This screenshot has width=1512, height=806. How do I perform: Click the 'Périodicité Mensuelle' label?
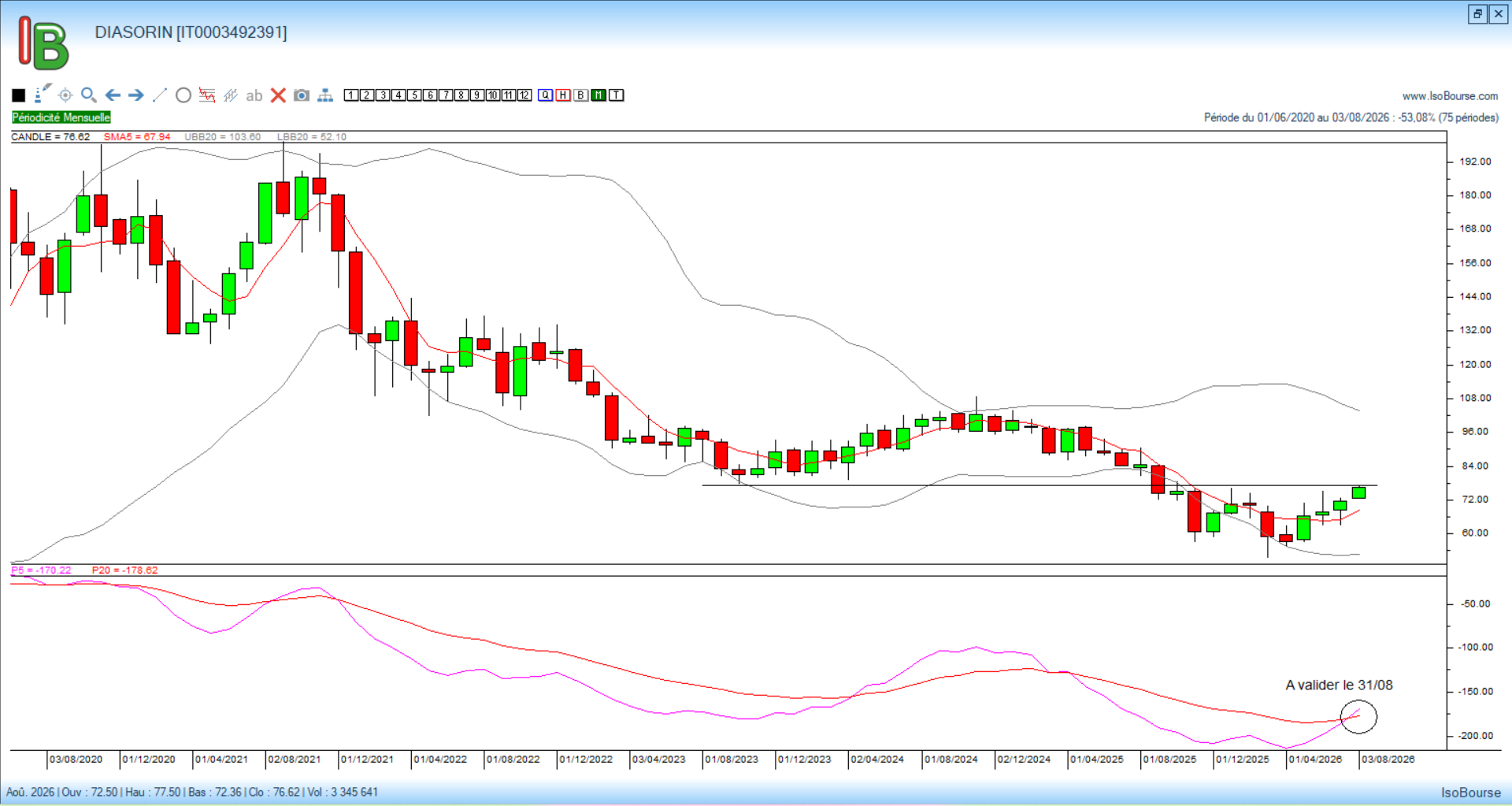(x=61, y=117)
